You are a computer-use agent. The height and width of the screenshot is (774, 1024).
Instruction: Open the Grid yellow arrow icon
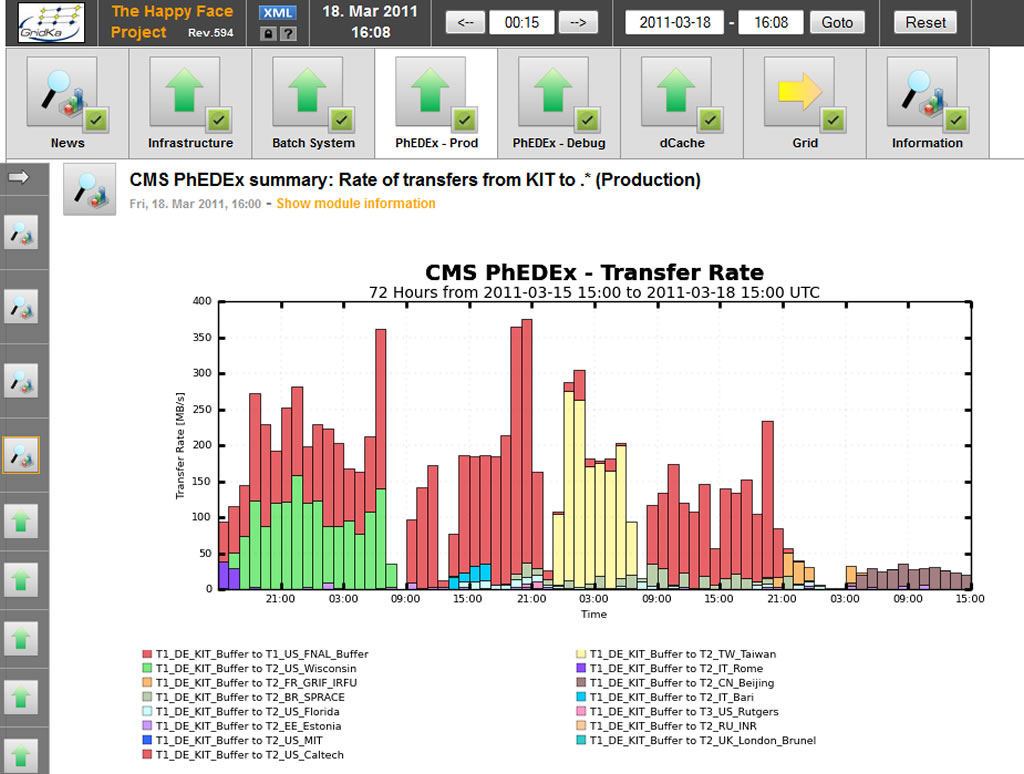click(799, 91)
